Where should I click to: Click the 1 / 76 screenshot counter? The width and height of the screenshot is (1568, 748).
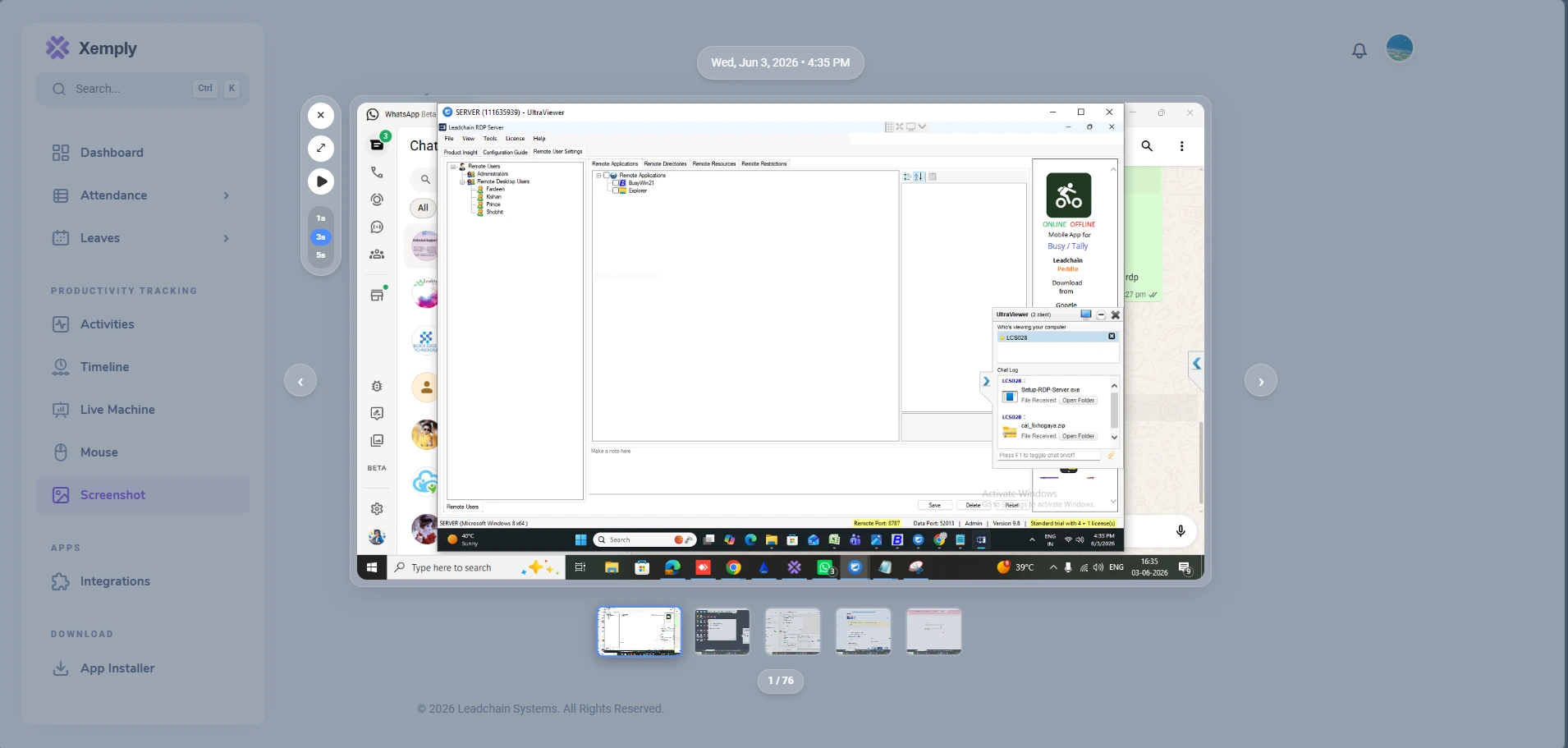[781, 681]
